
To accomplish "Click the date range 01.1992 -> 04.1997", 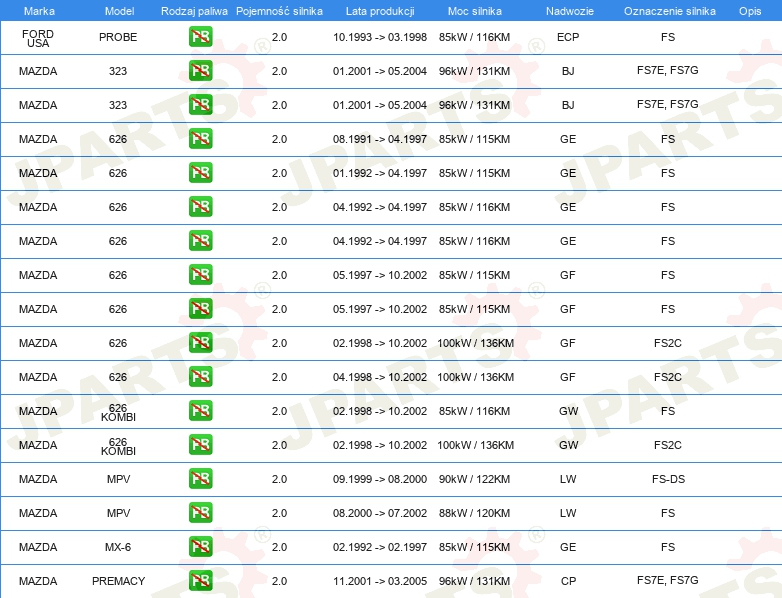I will 380,173.
